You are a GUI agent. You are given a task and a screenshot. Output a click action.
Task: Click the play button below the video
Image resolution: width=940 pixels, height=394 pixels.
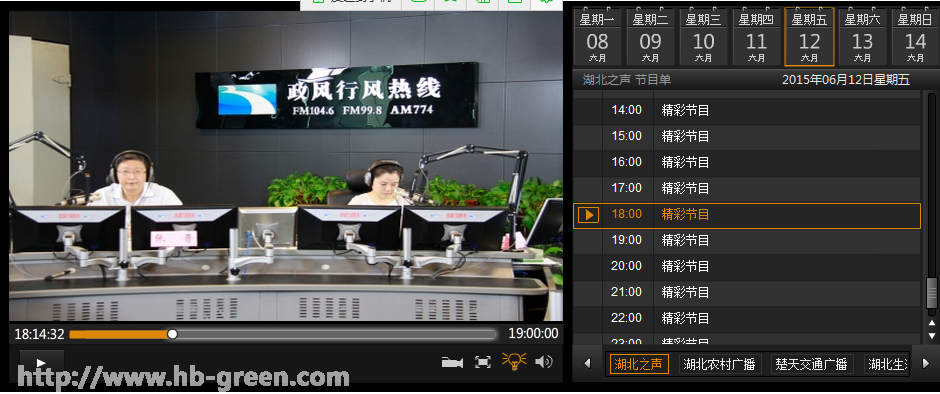click(41, 363)
